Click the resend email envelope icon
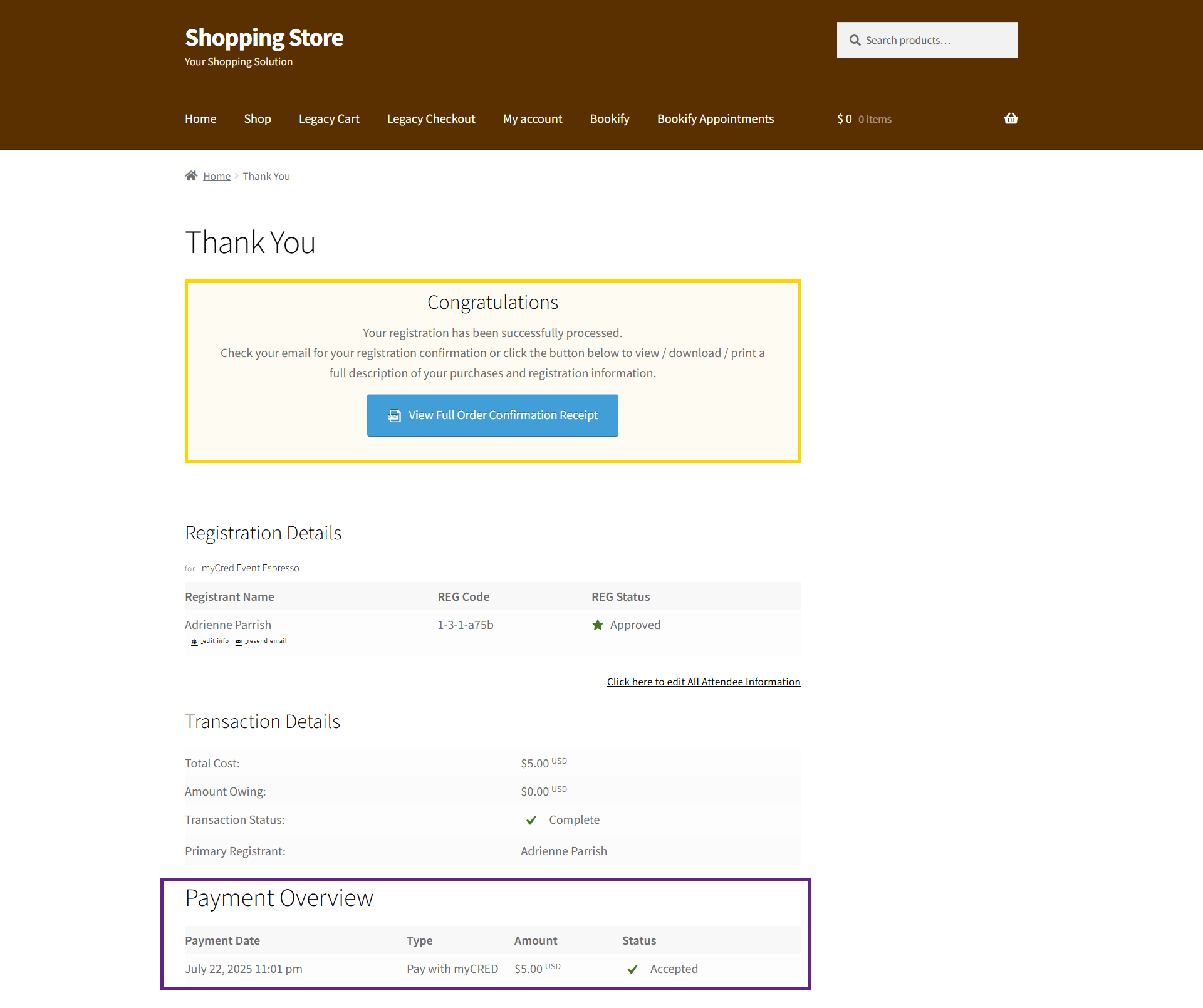This screenshot has height=1008, width=1203. click(x=239, y=642)
